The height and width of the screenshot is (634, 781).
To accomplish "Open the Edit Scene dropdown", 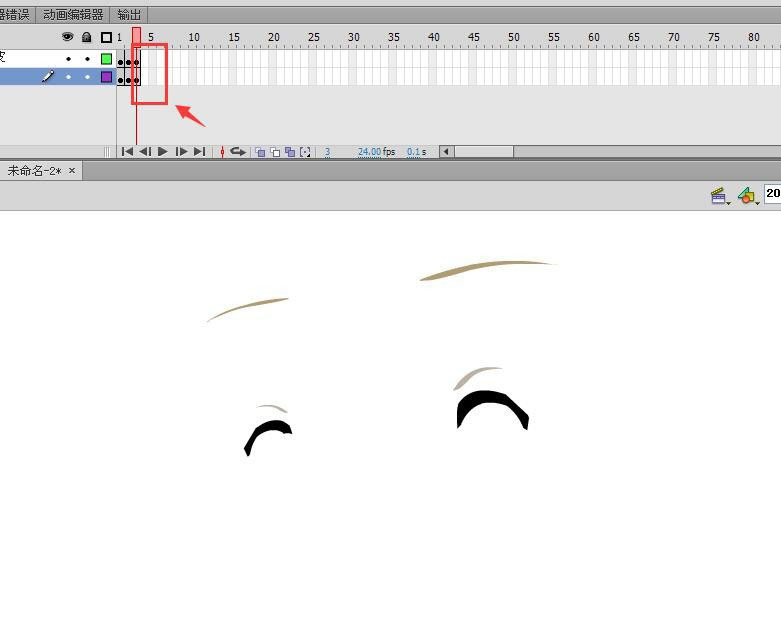I will [x=719, y=196].
